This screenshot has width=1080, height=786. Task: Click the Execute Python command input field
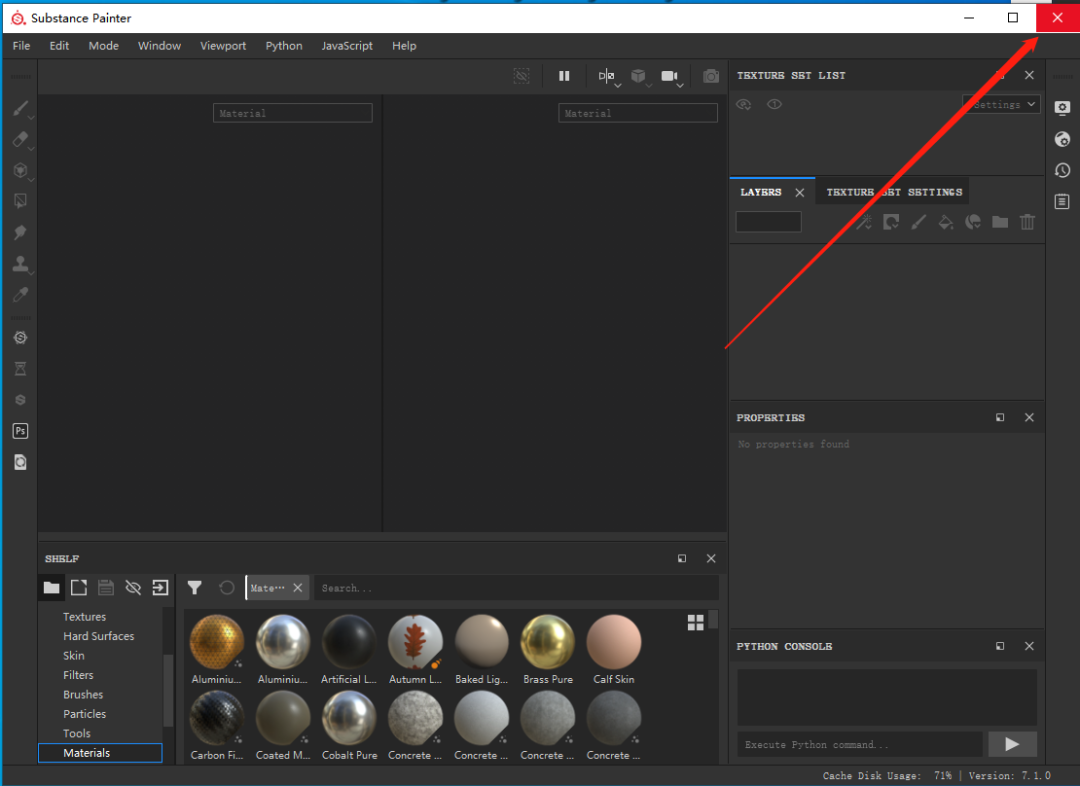point(860,745)
